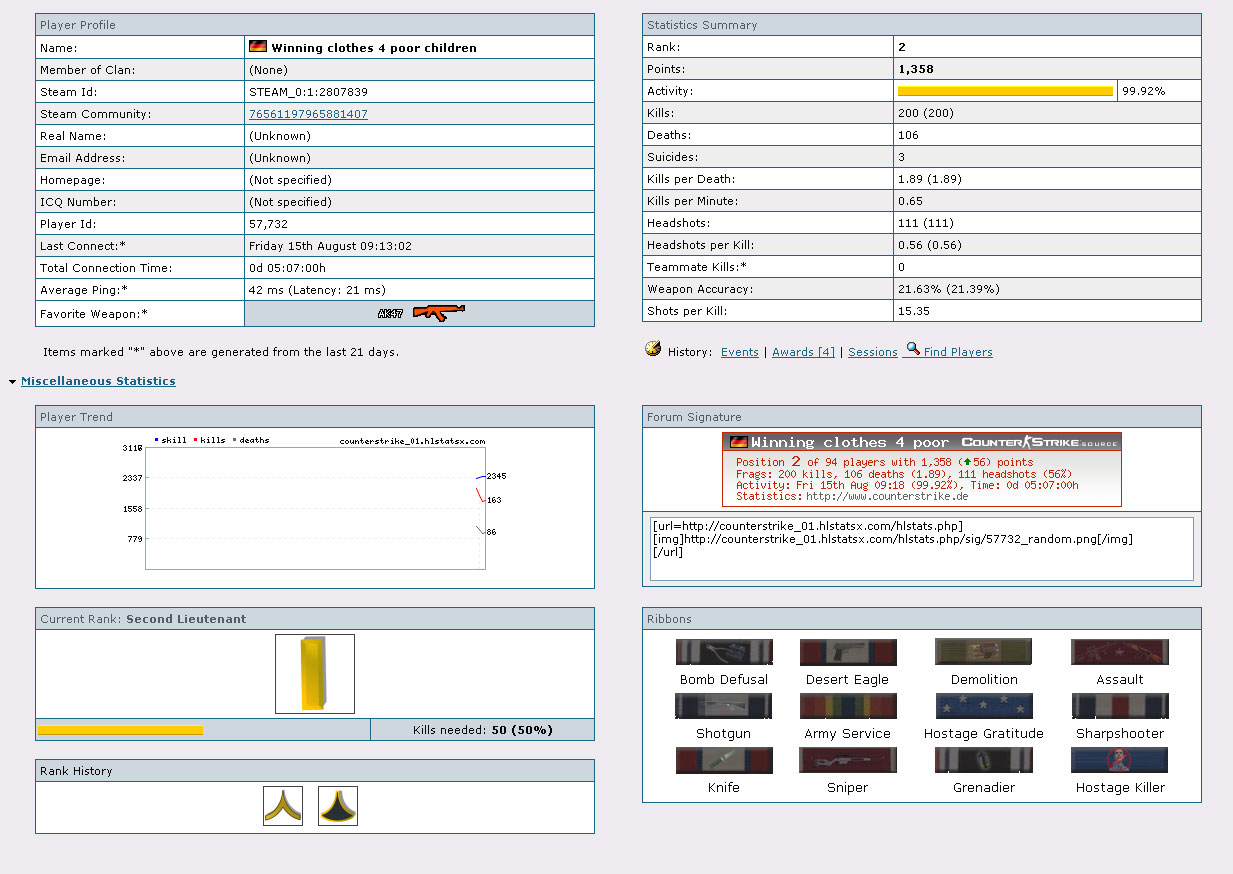Screen dimensions: 1233x874
Task: Click the Bomb Defusal ribbon icon
Action: coord(724,653)
